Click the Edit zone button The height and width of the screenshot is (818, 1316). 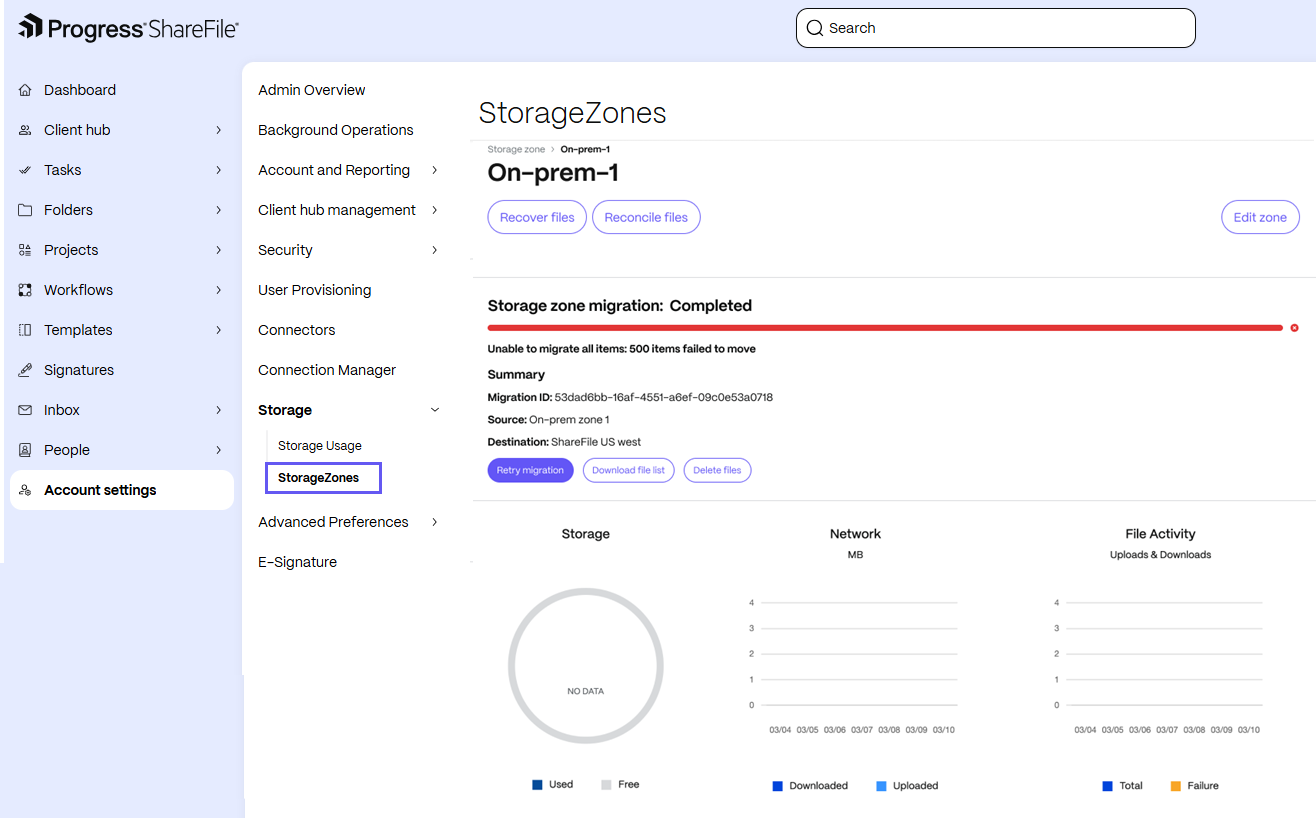(1260, 217)
